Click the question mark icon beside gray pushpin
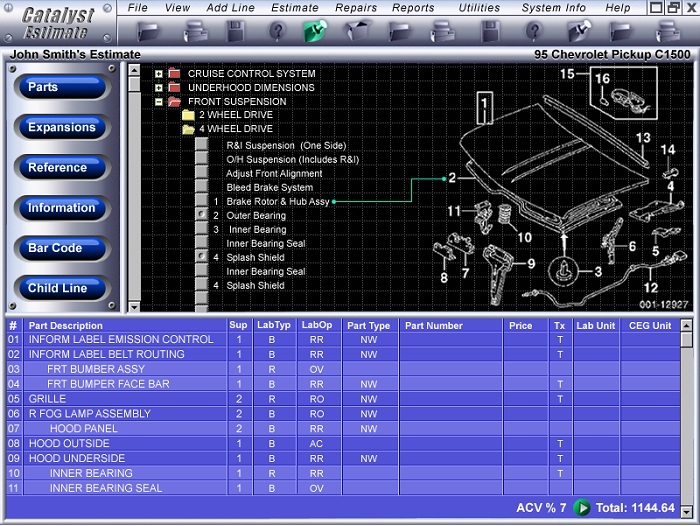Screen dimensions: 700x526 click(534, 32)
